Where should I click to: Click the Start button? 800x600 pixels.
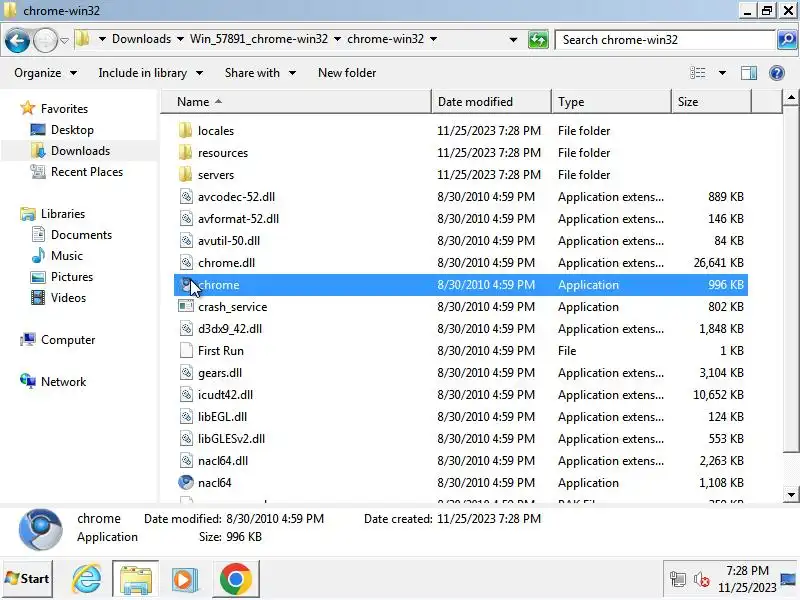click(28, 579)
